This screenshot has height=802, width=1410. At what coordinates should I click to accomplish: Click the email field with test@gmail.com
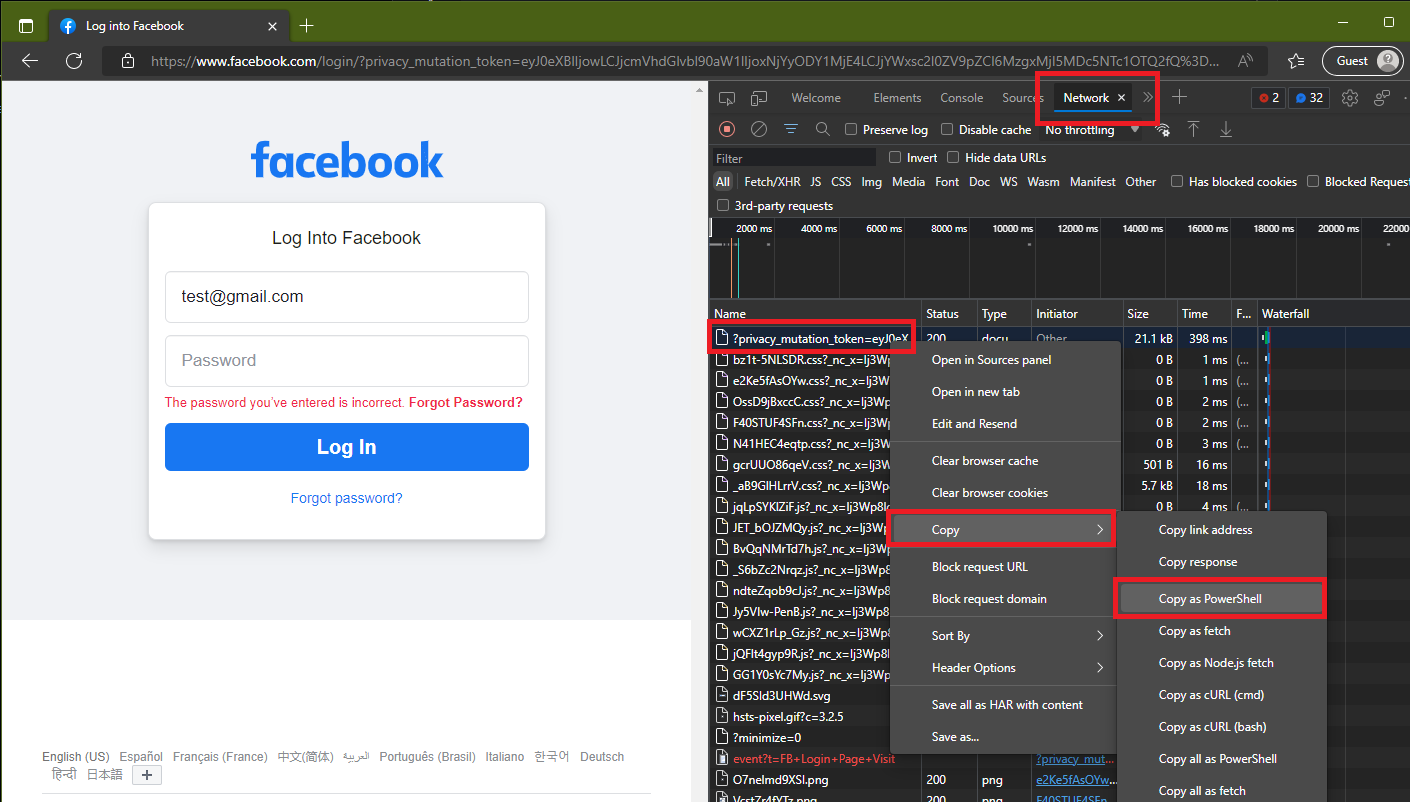347,297
